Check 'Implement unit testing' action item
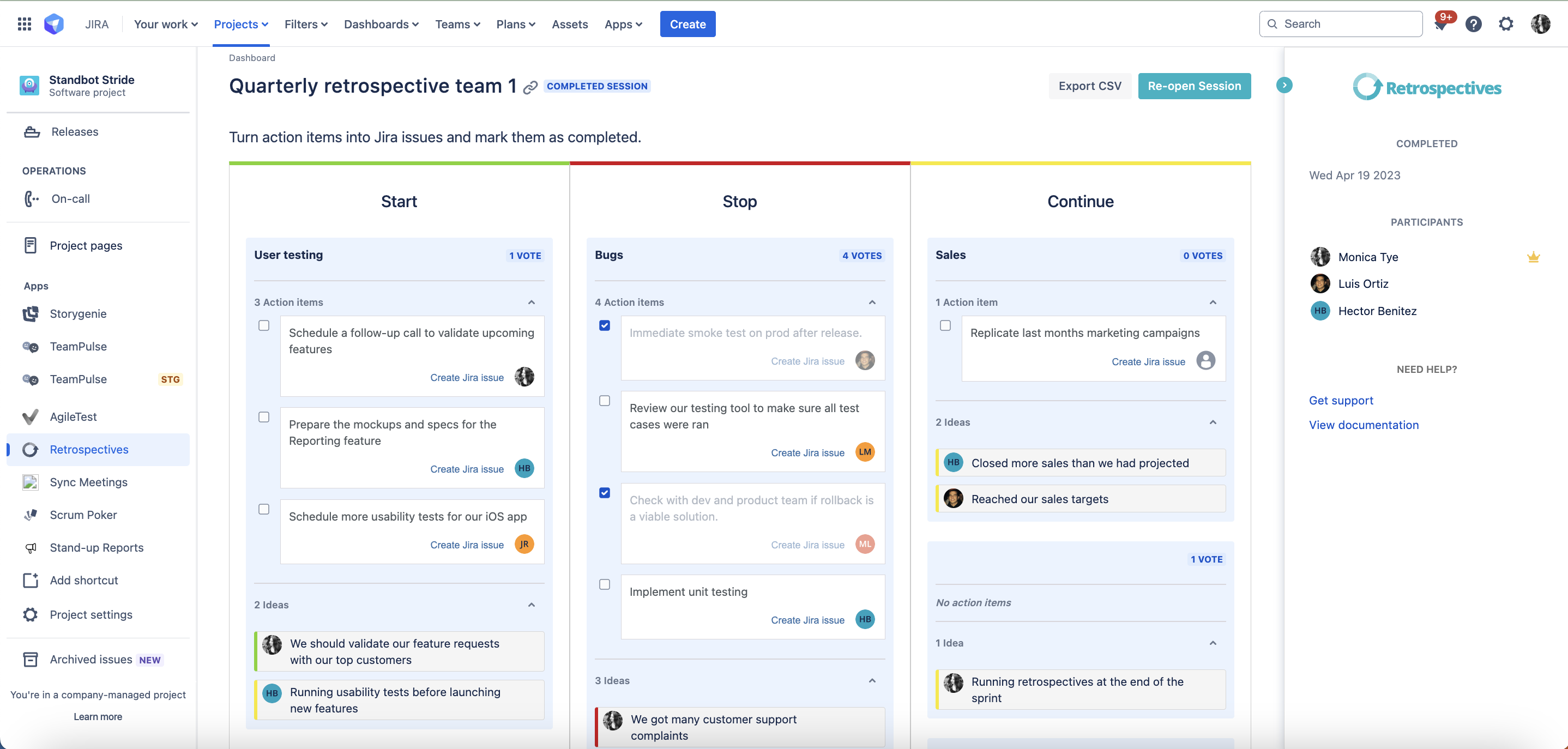The width and height of the screenshot is (1568, 749). (x=605, y=584)
